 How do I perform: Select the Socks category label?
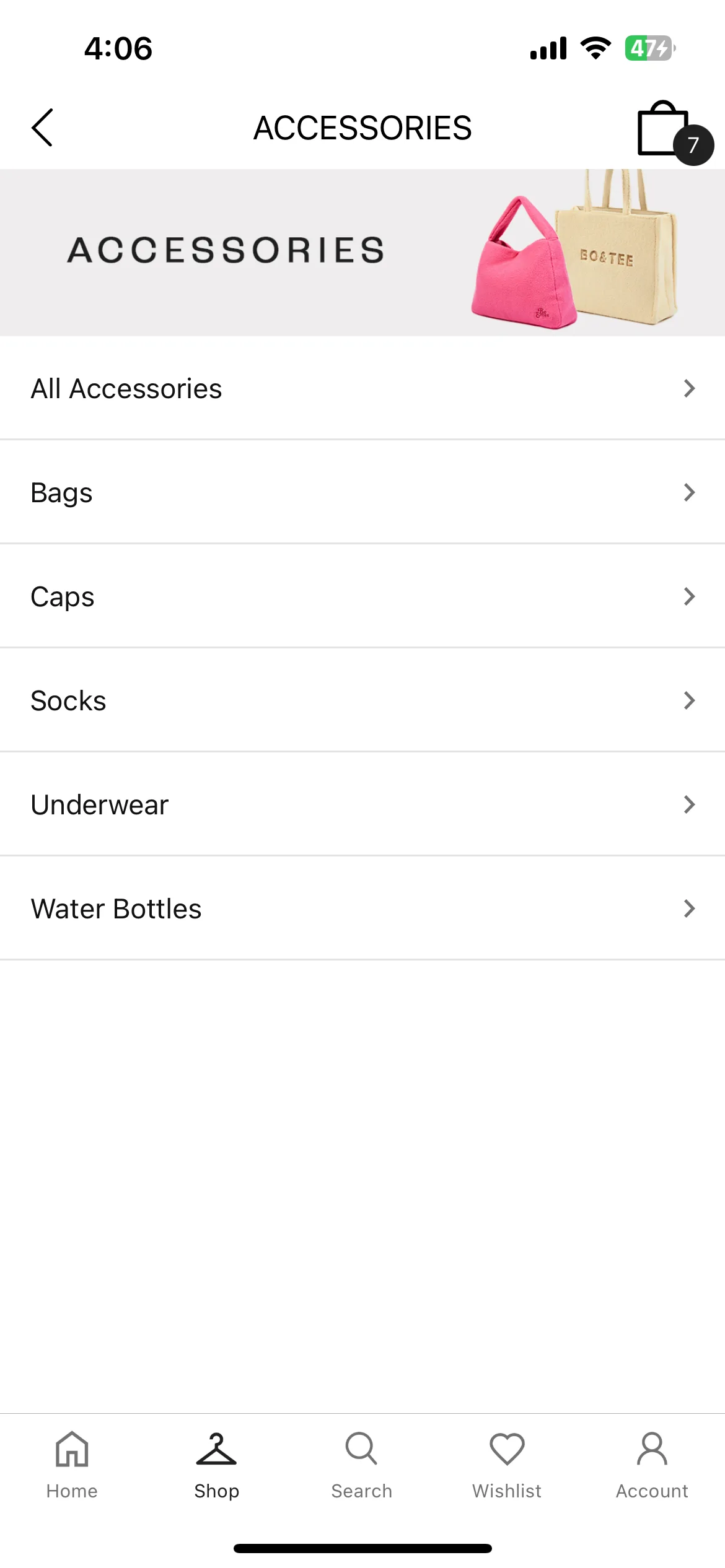[x=68, y=701]
